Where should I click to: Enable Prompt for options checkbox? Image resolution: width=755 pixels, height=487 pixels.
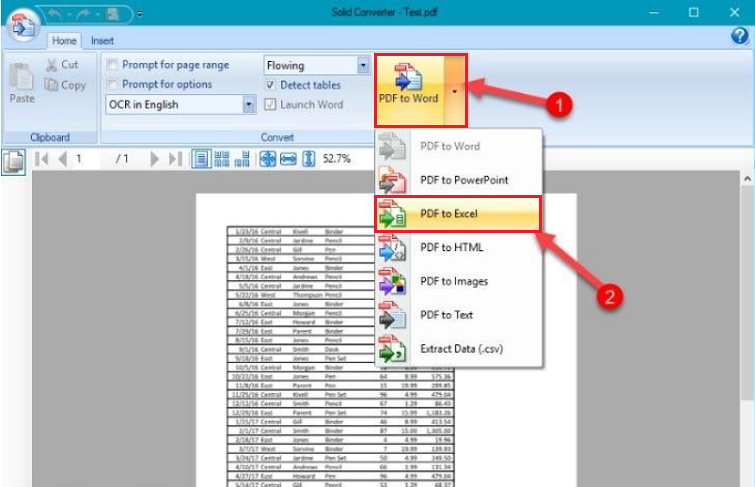click(x=112, y=84)
